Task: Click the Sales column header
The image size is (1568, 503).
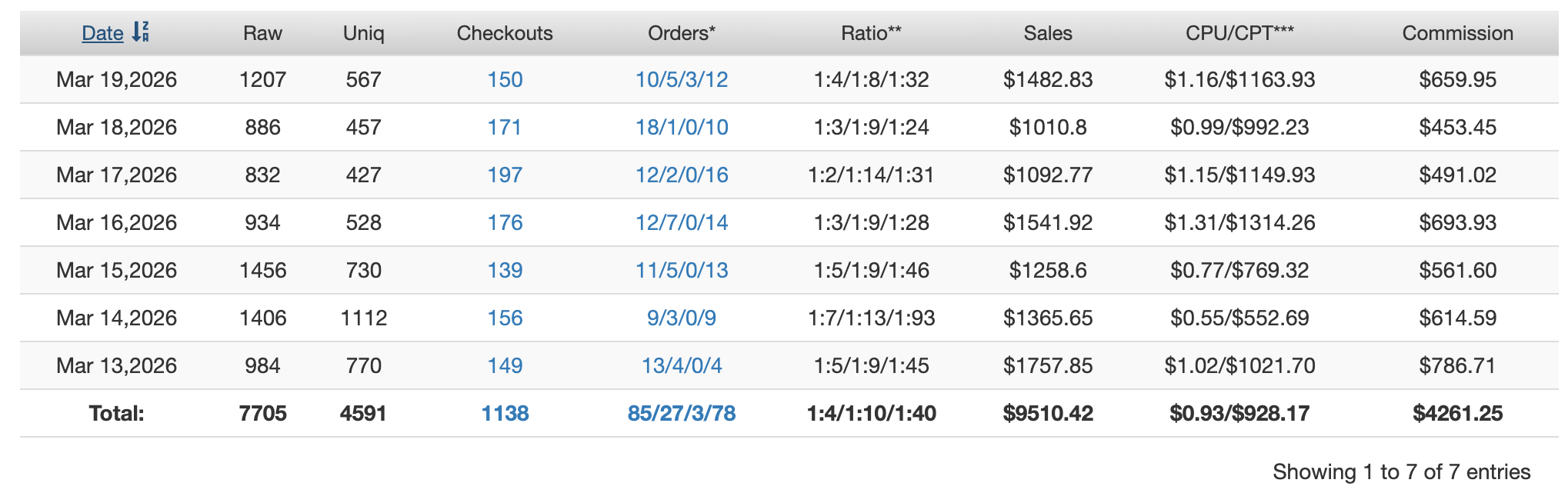Action: point(1048,33)
